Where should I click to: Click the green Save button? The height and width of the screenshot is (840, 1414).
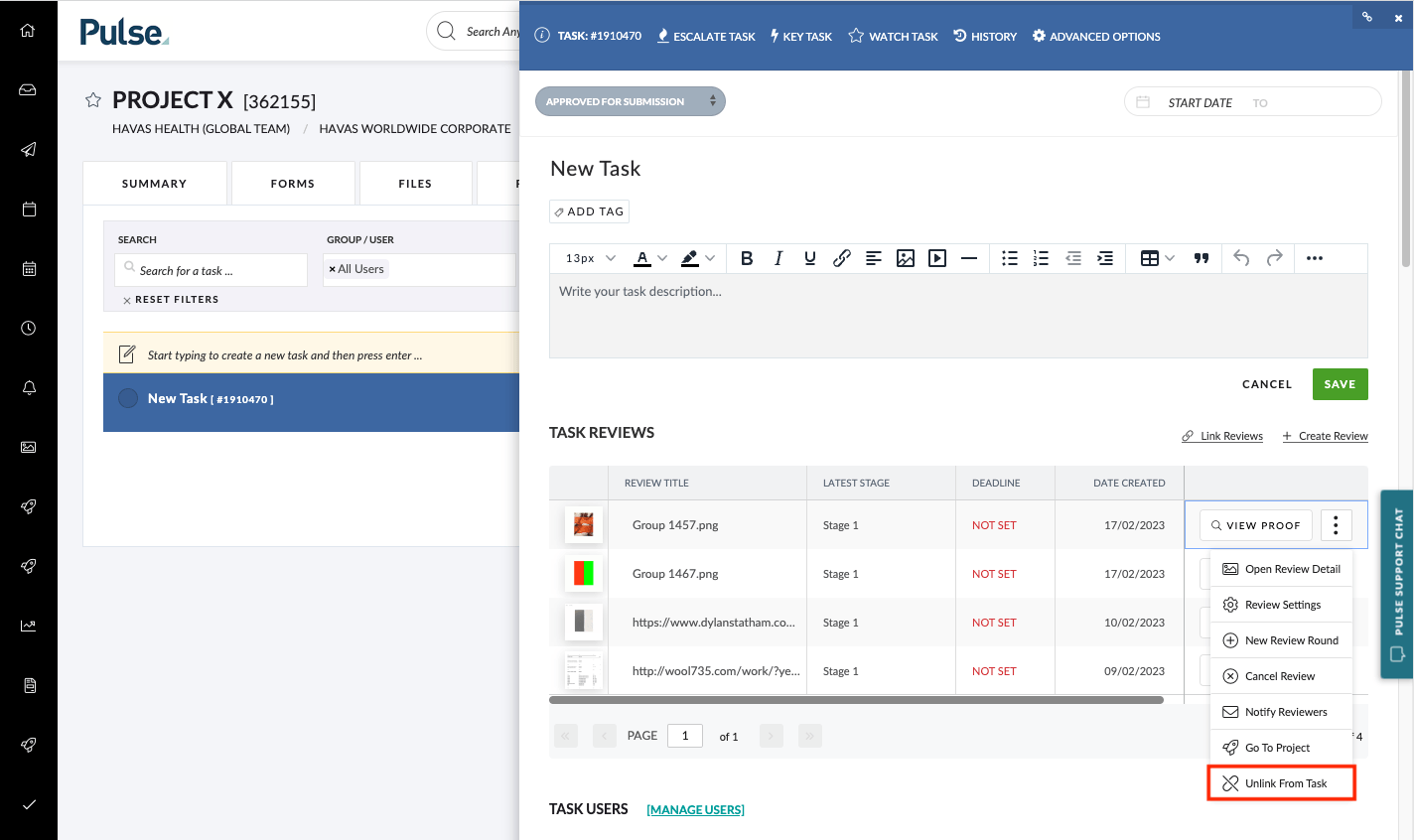(1340, 384)
